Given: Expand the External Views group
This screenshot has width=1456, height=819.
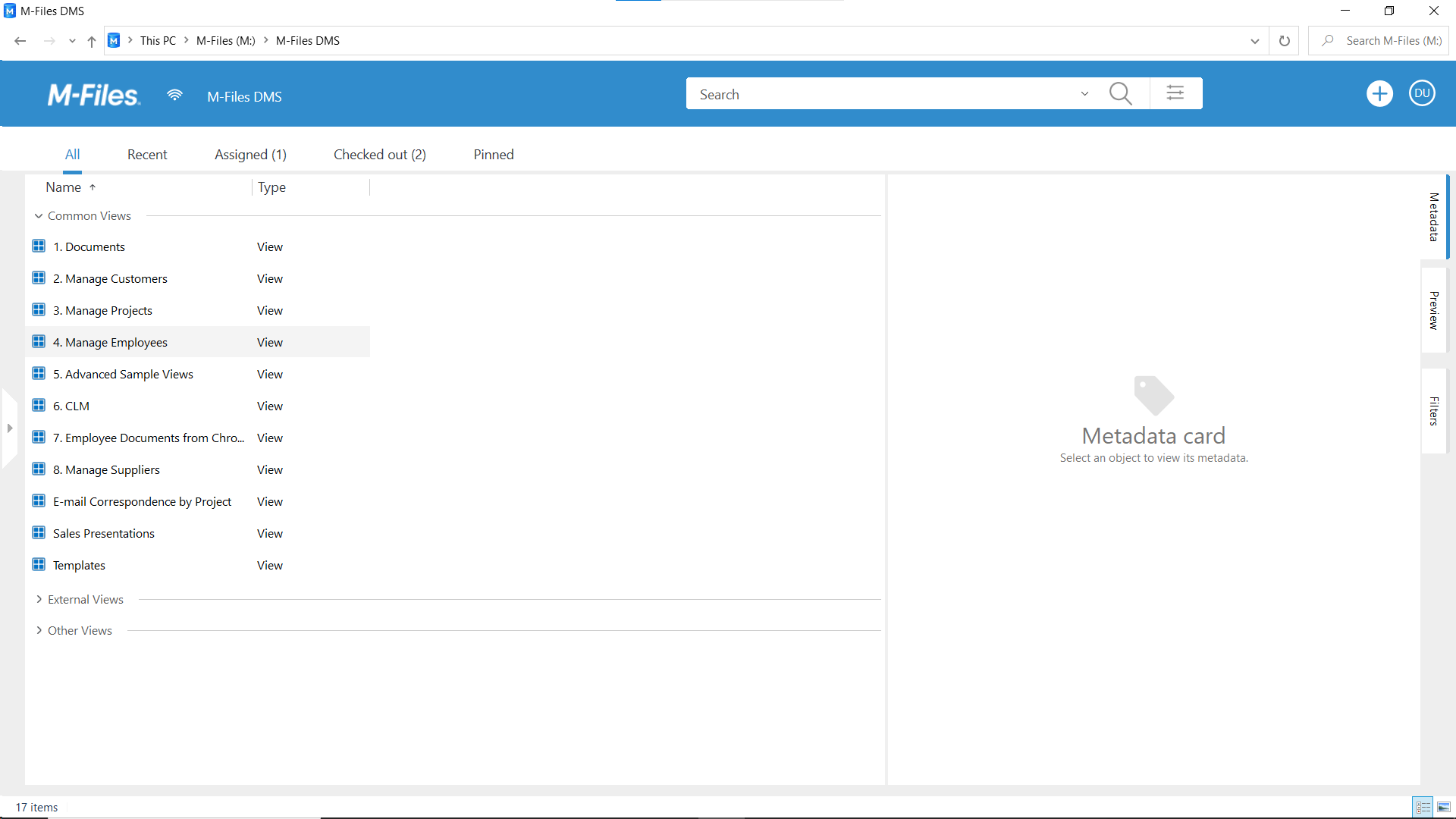Looking at the screenshot, I should tap(39, 599).
